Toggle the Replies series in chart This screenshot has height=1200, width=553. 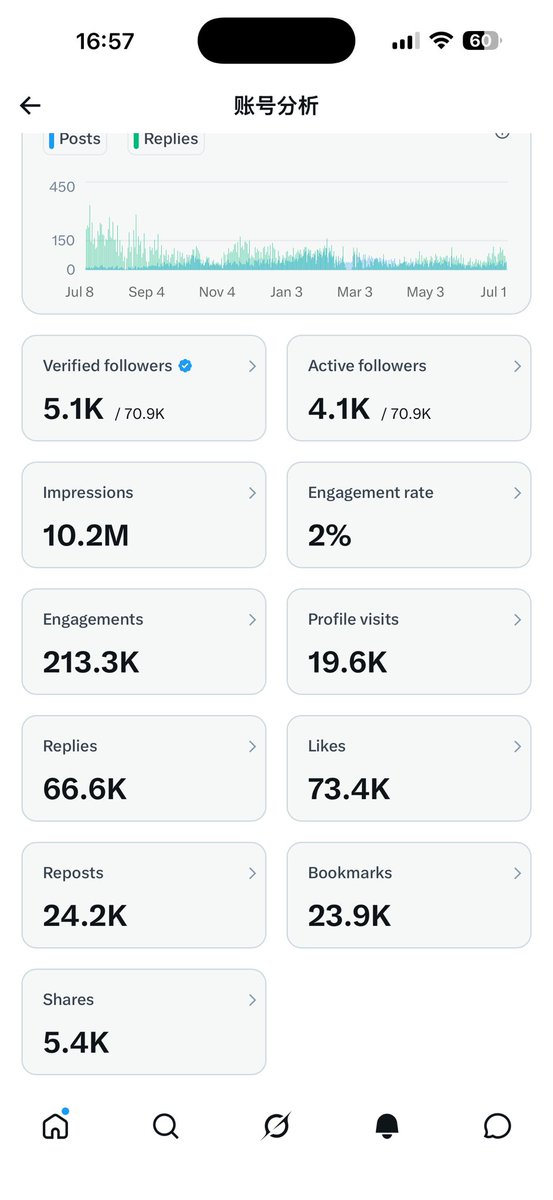166,140
